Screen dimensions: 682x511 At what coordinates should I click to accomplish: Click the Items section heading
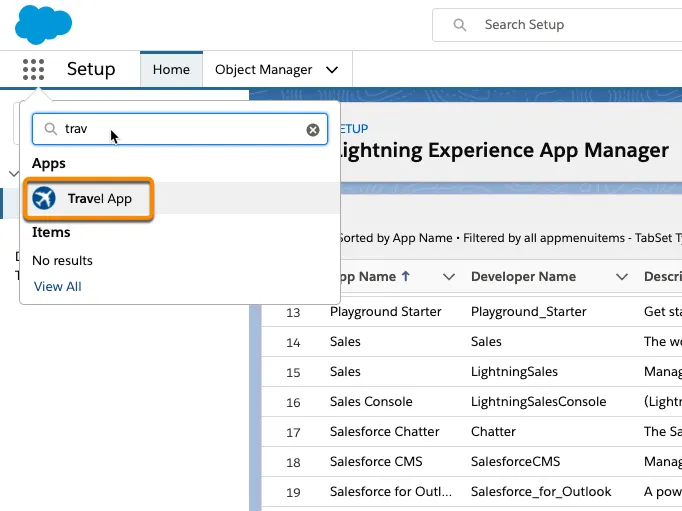point(51,232)
